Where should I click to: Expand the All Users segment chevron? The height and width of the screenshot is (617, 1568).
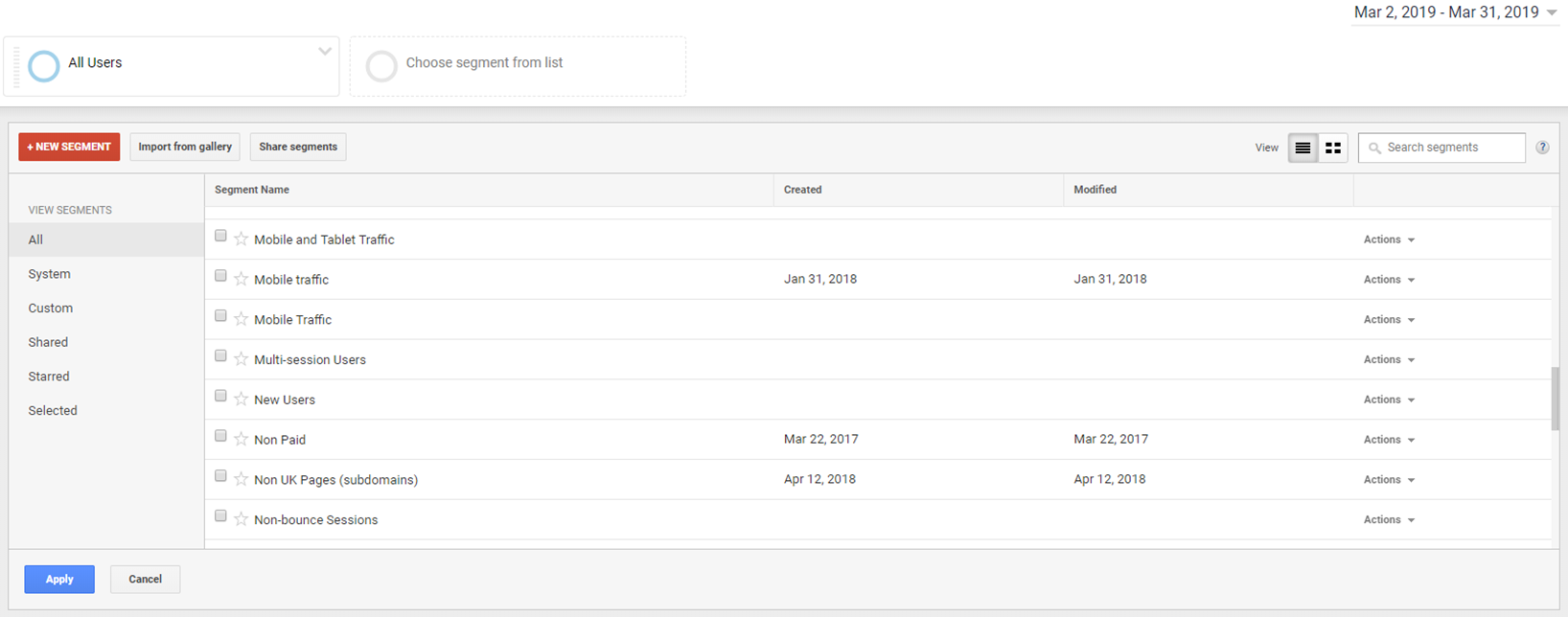click(x=325, y=52)
